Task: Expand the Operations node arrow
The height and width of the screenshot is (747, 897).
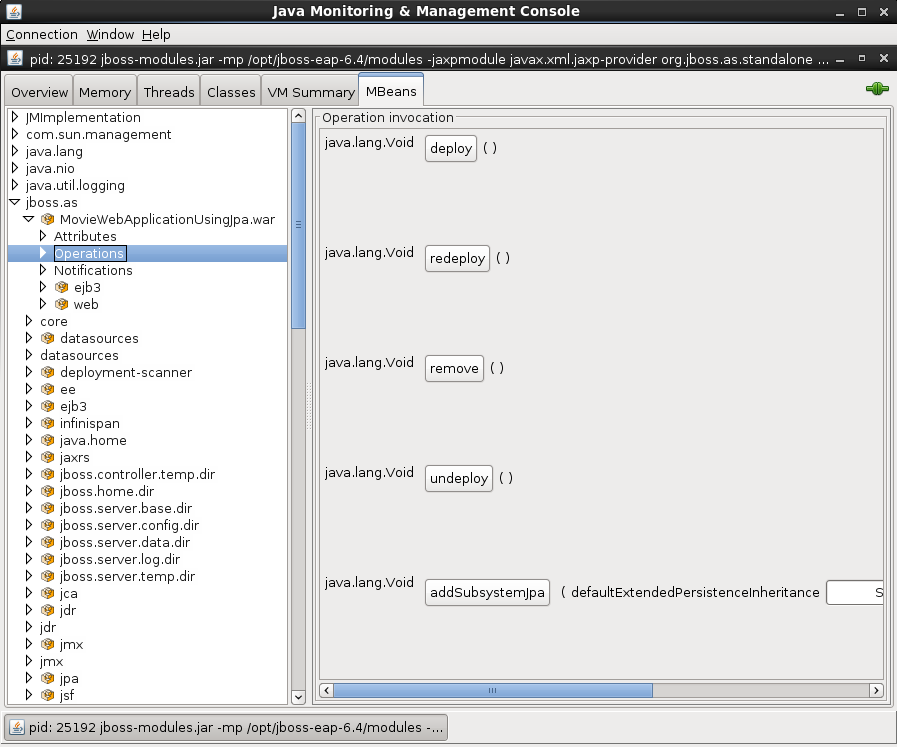Action: [43, 253]
